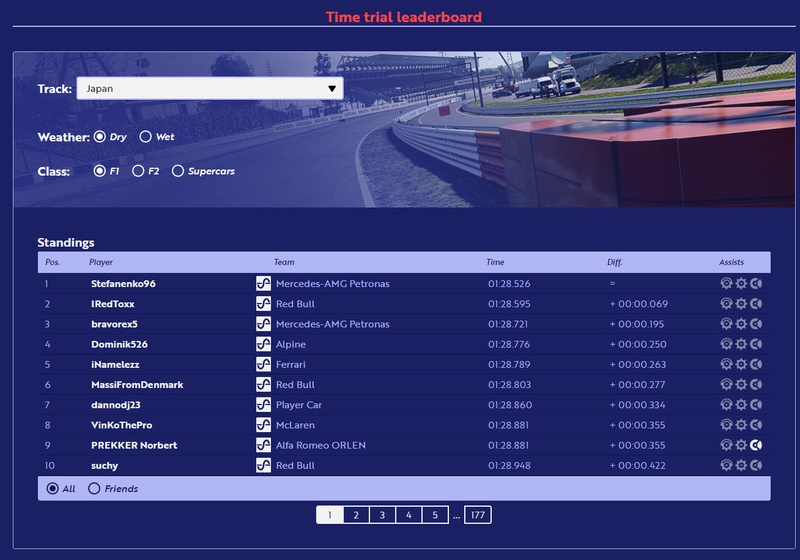Click the track icon next to Ferrari
This screenshot has height=560, width=800.
click(x=263, y=364)
